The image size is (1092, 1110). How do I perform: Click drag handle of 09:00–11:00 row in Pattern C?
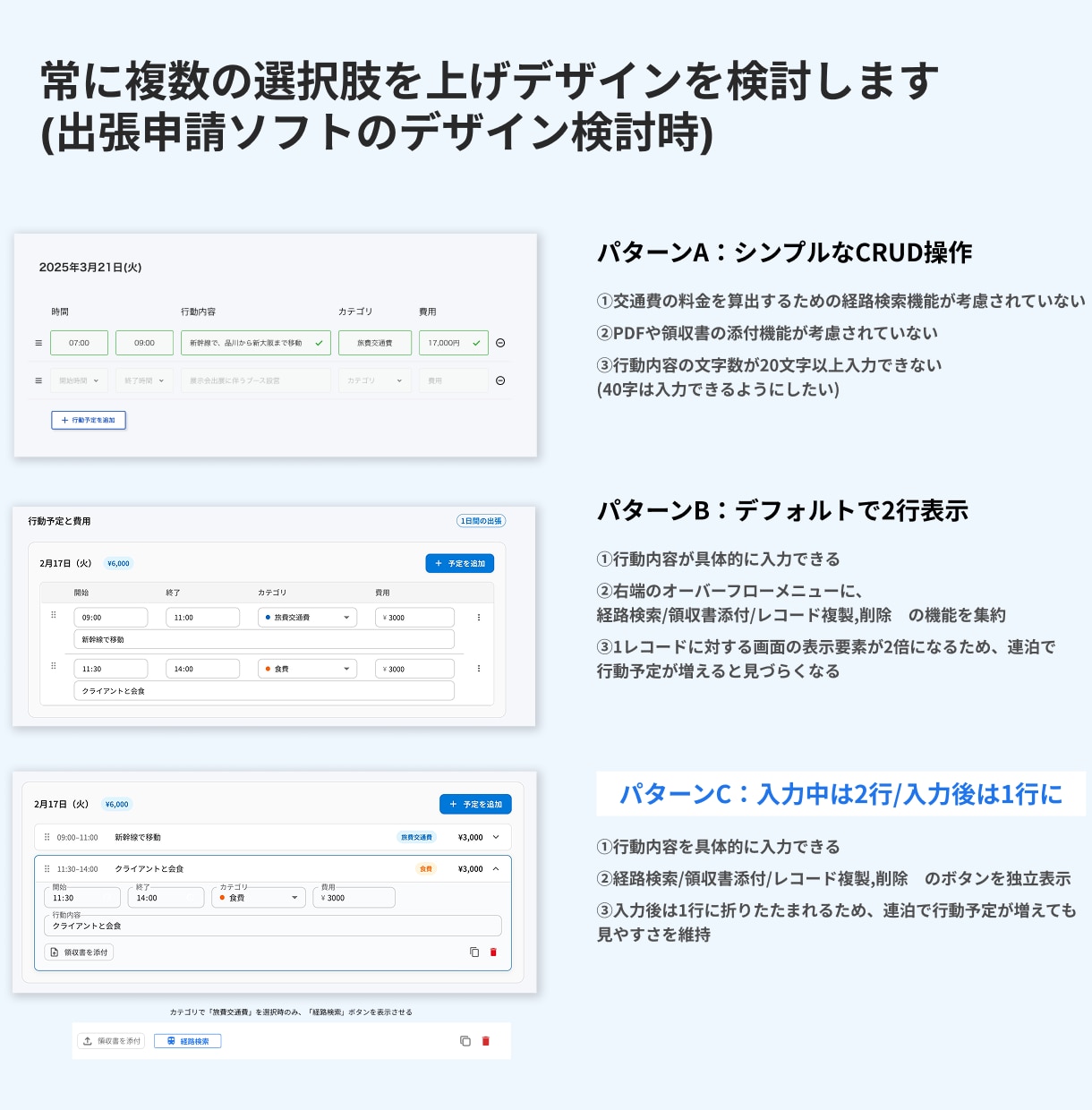pos(47,837)
